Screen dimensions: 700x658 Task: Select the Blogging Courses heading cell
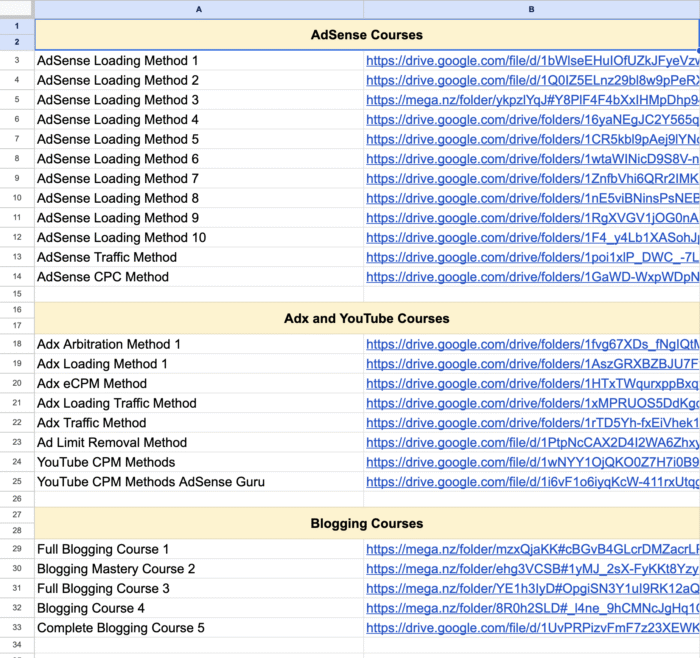[x=367, y=523]
